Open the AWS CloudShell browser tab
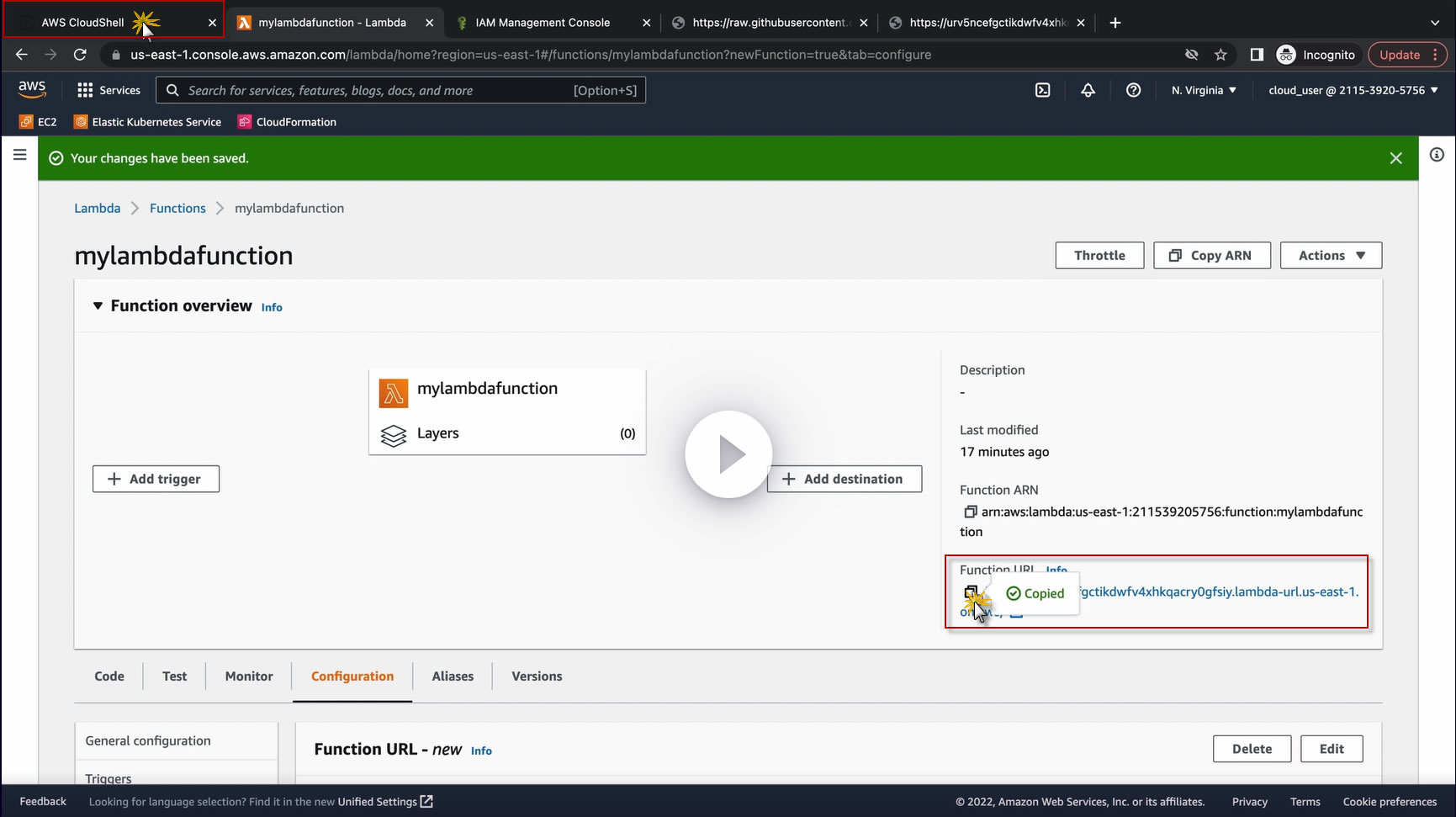Screen dimensions: 1456x817 click(x=113, y=23)
